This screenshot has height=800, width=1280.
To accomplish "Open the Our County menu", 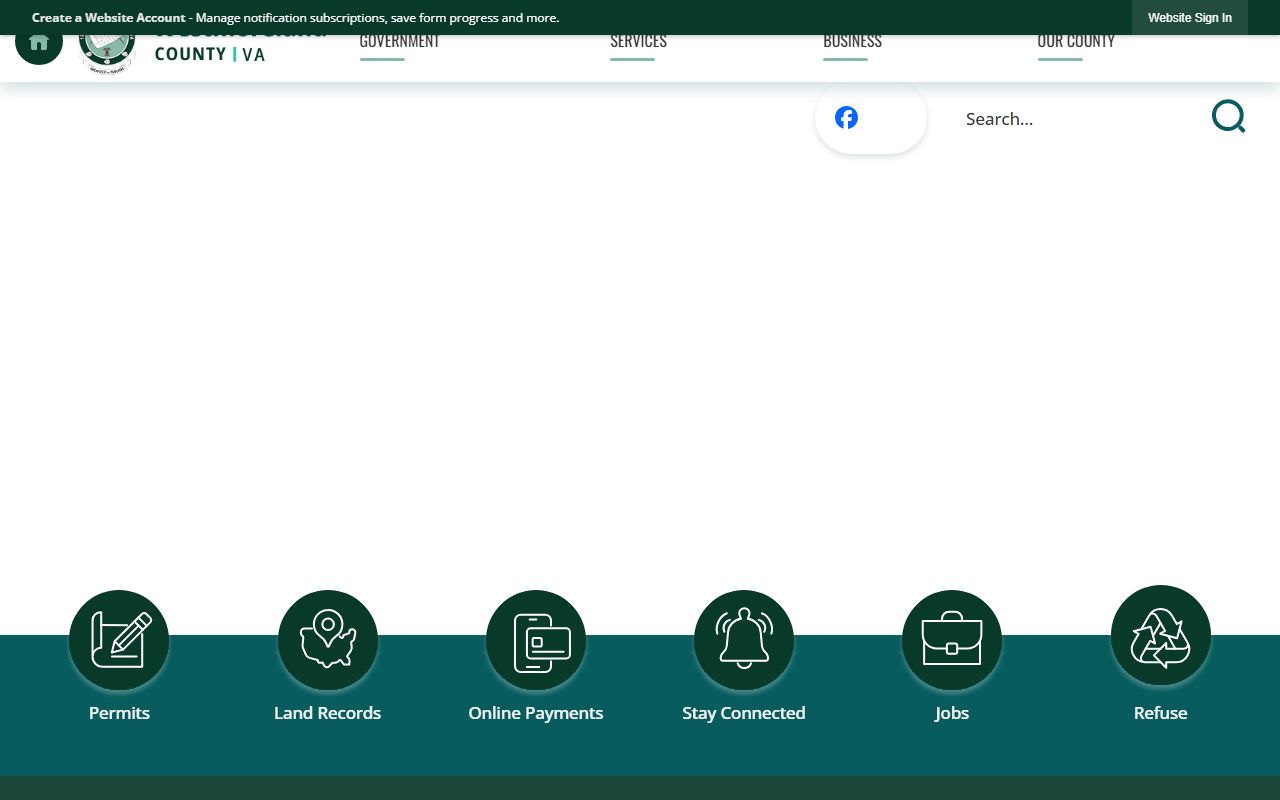I will [x=1075, y=42].
